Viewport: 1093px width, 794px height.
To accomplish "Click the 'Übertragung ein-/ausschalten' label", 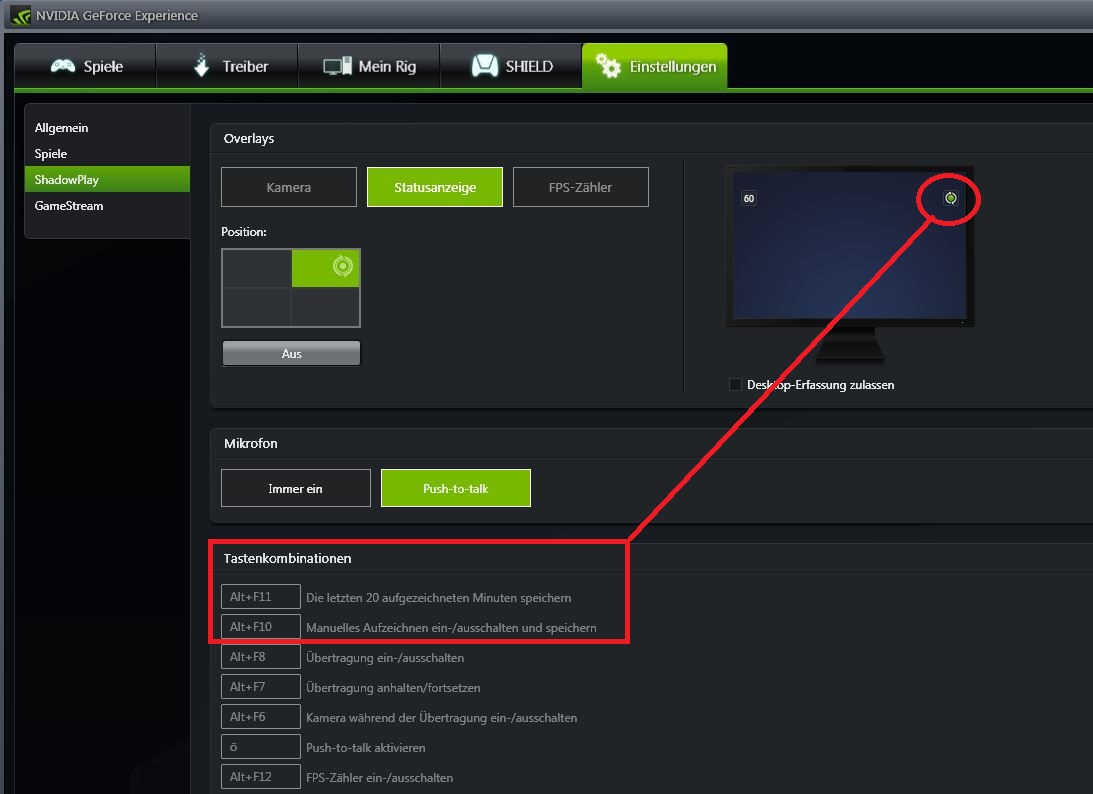I will coord(385,657).
